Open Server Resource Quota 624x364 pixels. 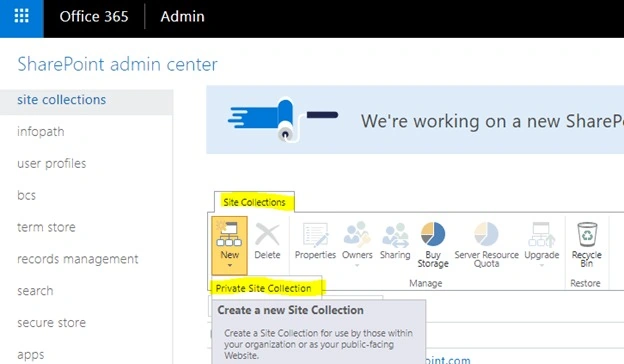tap(486, 245)
